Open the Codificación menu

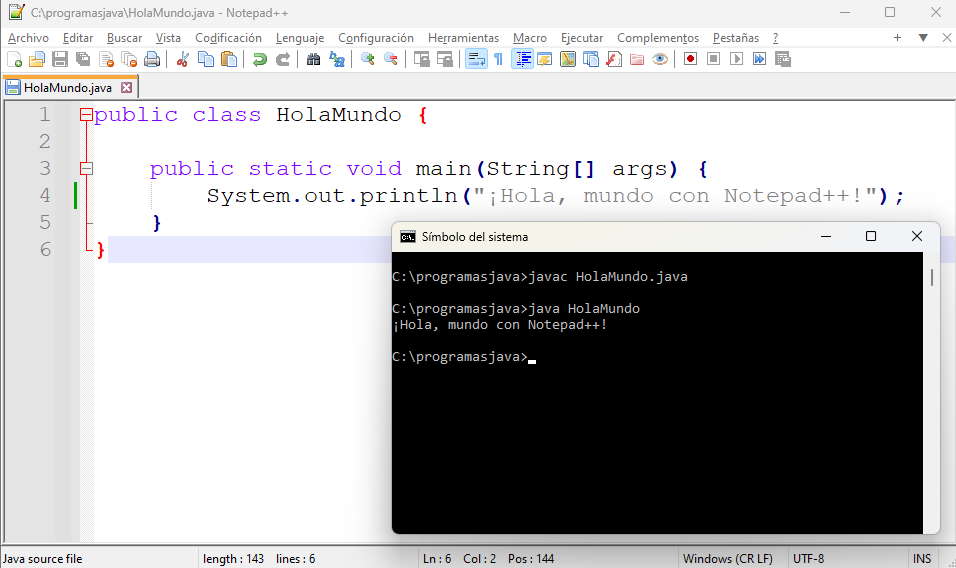click(x=228, y=38)
